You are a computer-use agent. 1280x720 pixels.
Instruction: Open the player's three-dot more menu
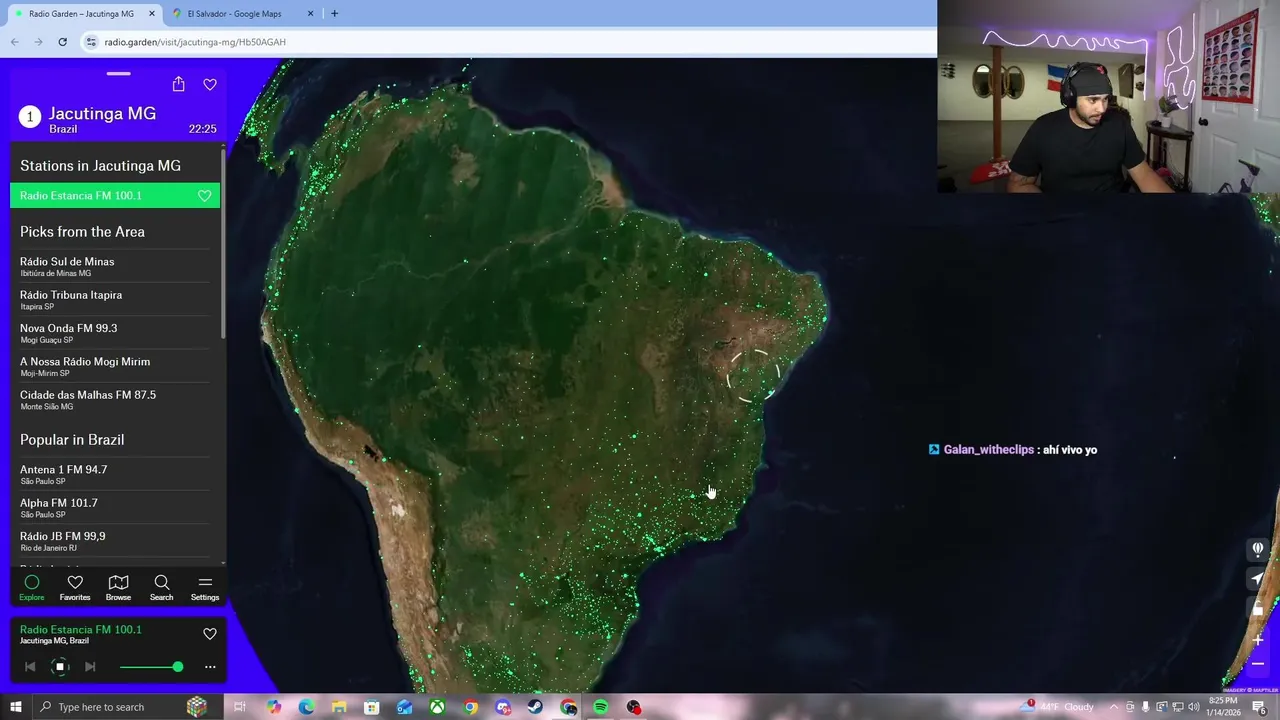(x=210, y=667)
